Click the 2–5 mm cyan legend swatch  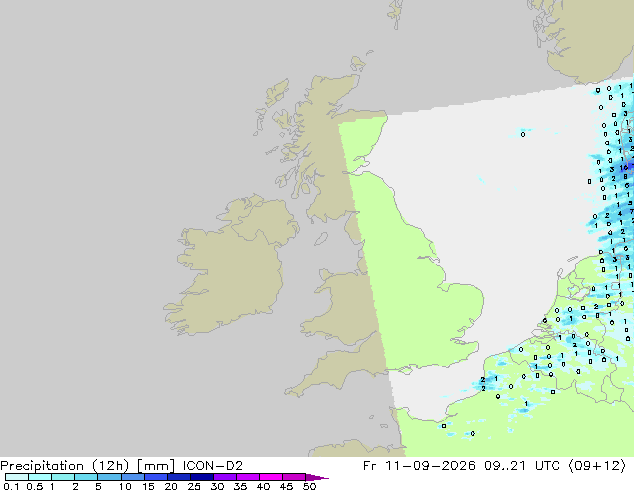pyautogui.click(x=87, y=477)
